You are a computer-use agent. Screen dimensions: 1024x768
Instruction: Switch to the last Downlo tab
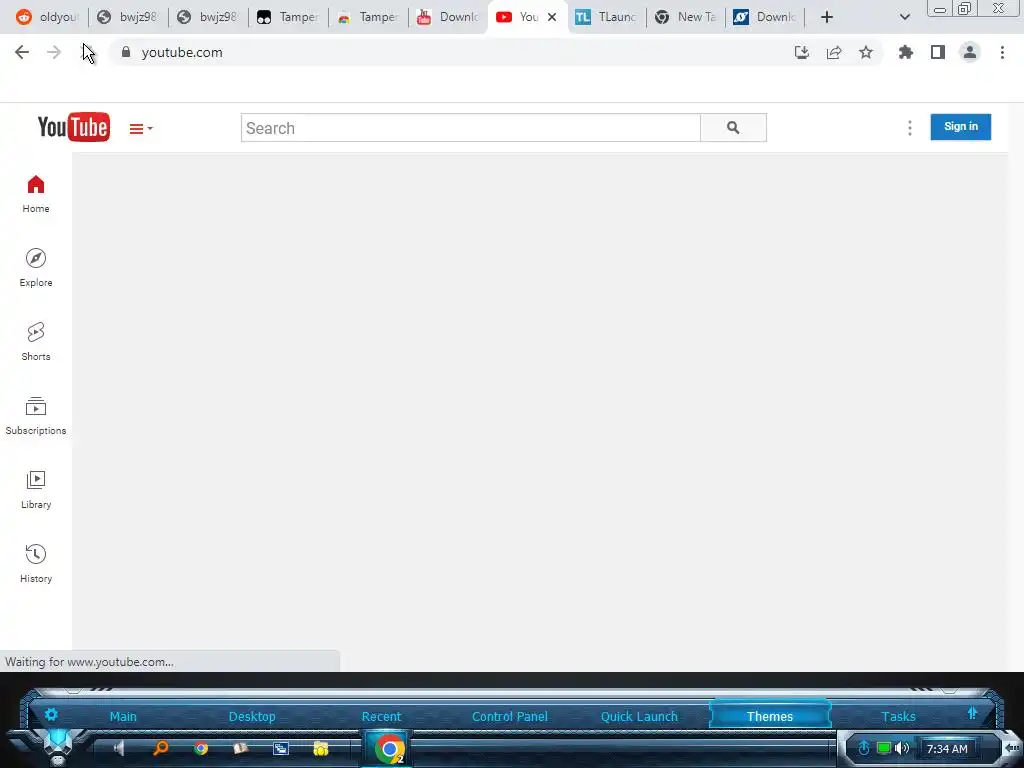[765, 17]
